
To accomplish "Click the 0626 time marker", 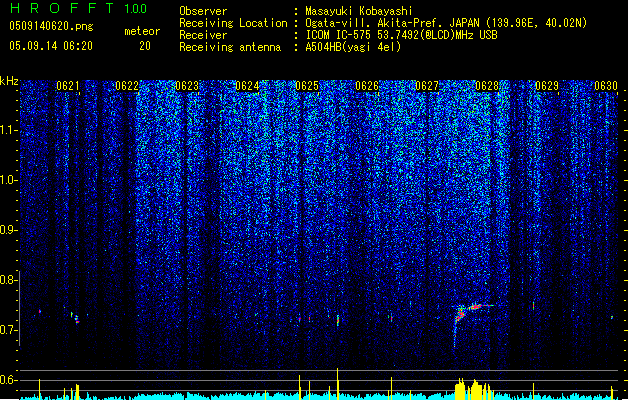I will (x=367, y=86).
